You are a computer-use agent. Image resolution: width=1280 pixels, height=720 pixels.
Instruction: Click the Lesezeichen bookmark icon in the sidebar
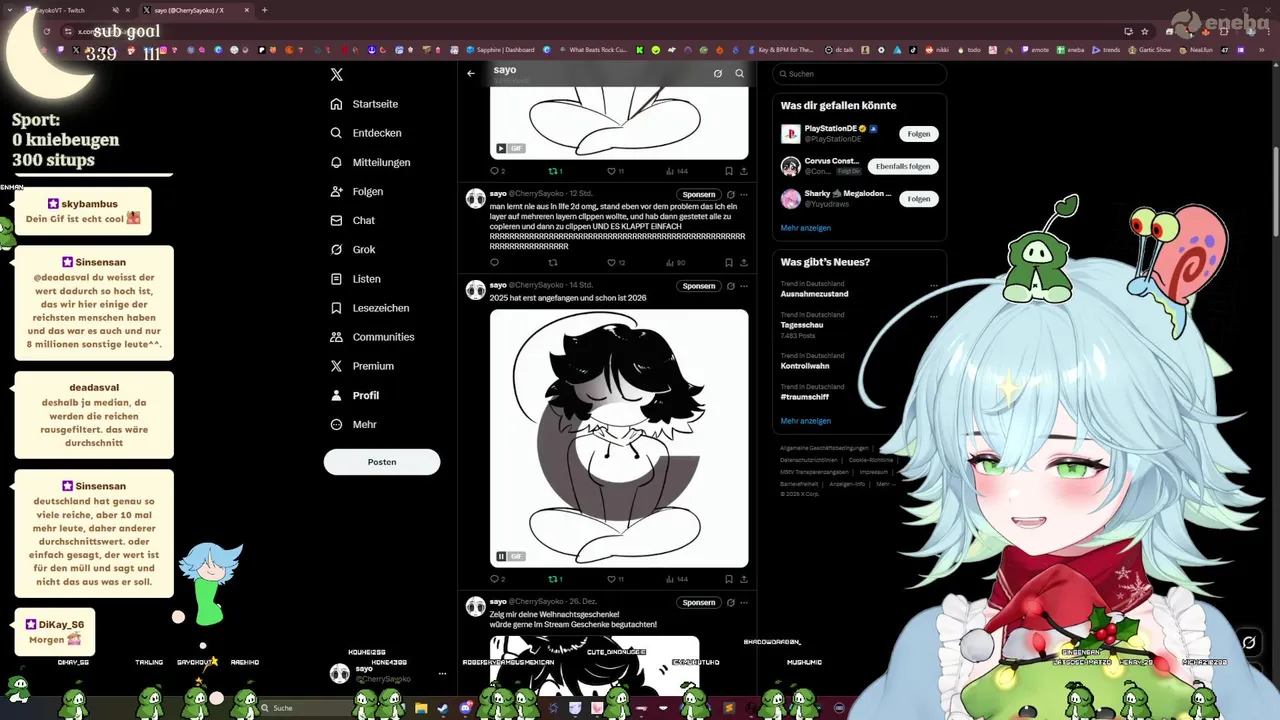tap(337, 308)
